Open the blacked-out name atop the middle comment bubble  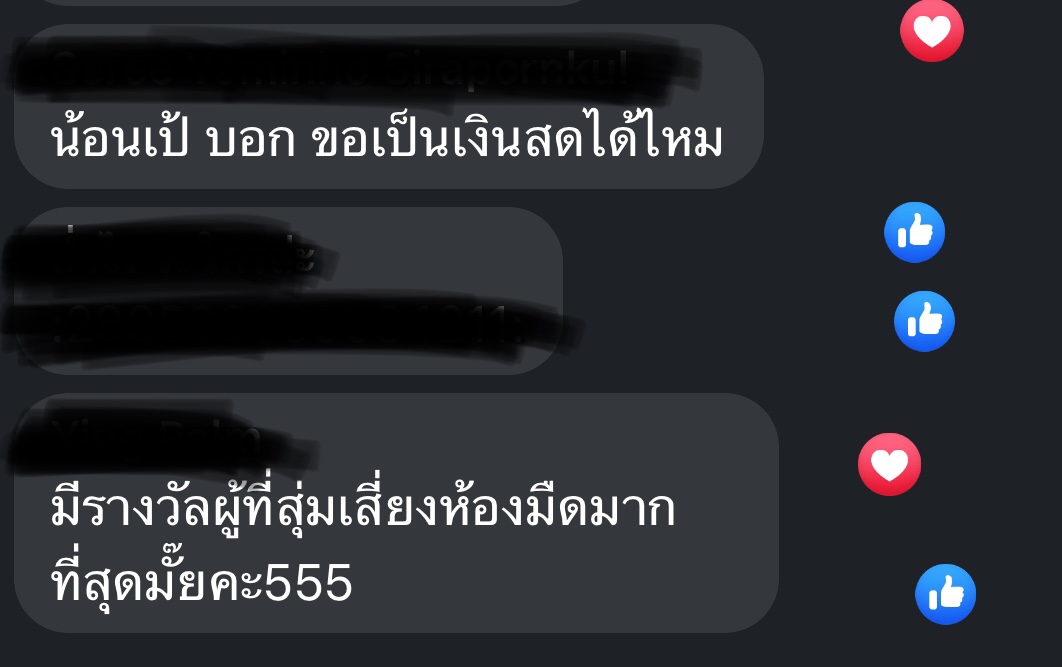point(169,251)
